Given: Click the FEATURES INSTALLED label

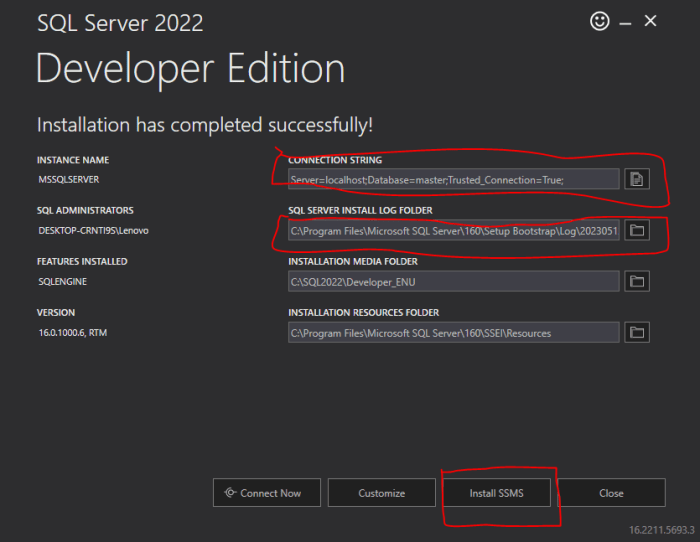Looking at the screenshot, I should [82, 262].
